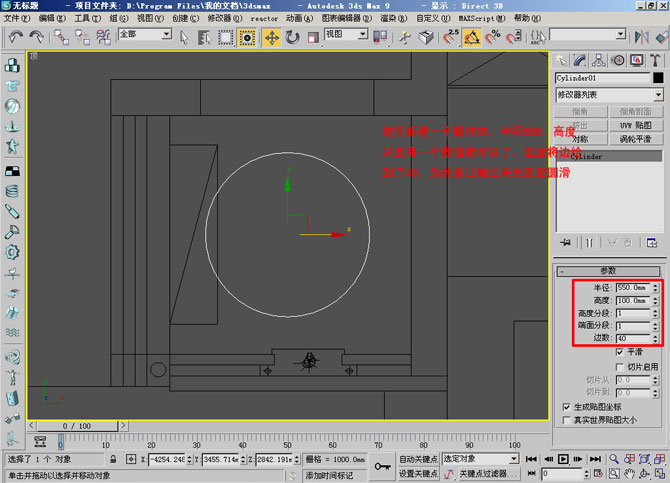
Task: Open the 选定对象 key filter dropdown
Action: tap(514, 459)
